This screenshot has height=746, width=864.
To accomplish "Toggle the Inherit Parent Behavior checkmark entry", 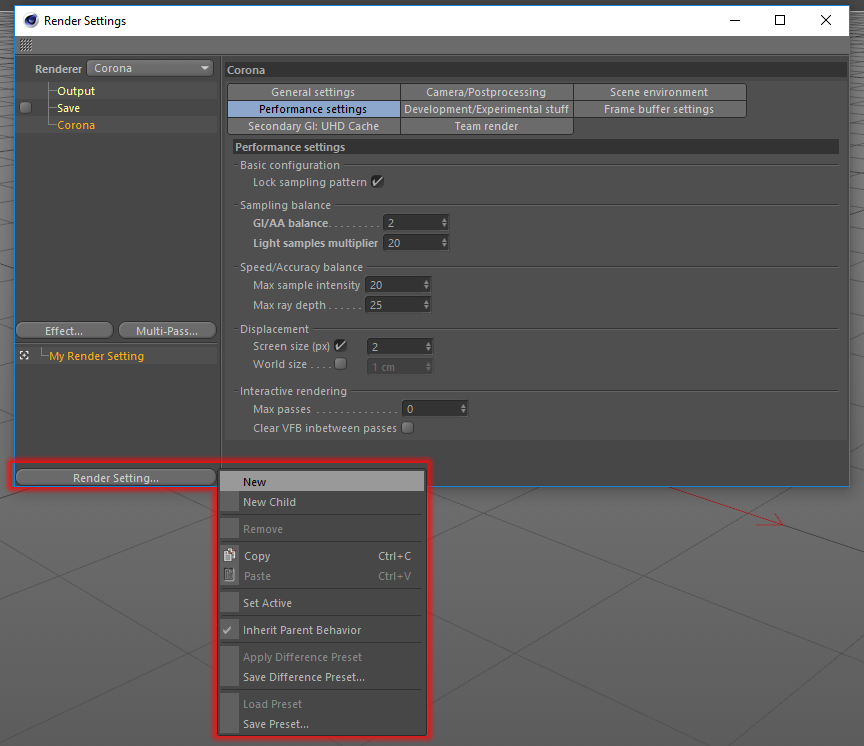I will 322,630.
